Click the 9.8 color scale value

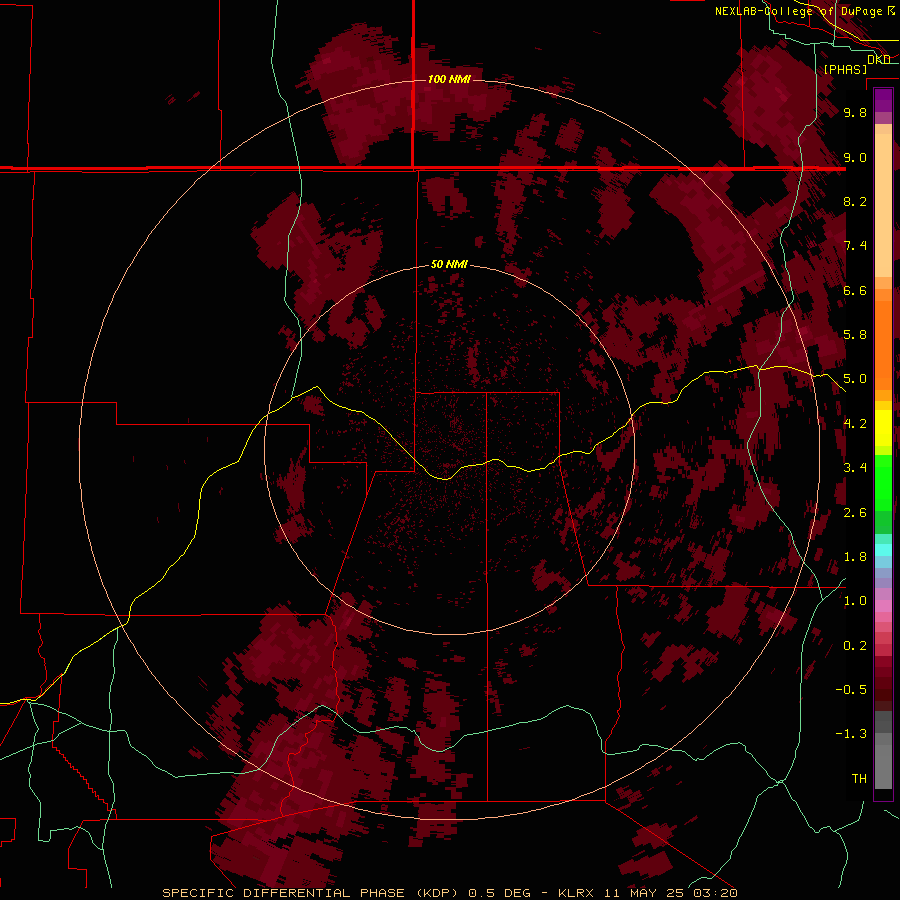[x=855, y=112]
